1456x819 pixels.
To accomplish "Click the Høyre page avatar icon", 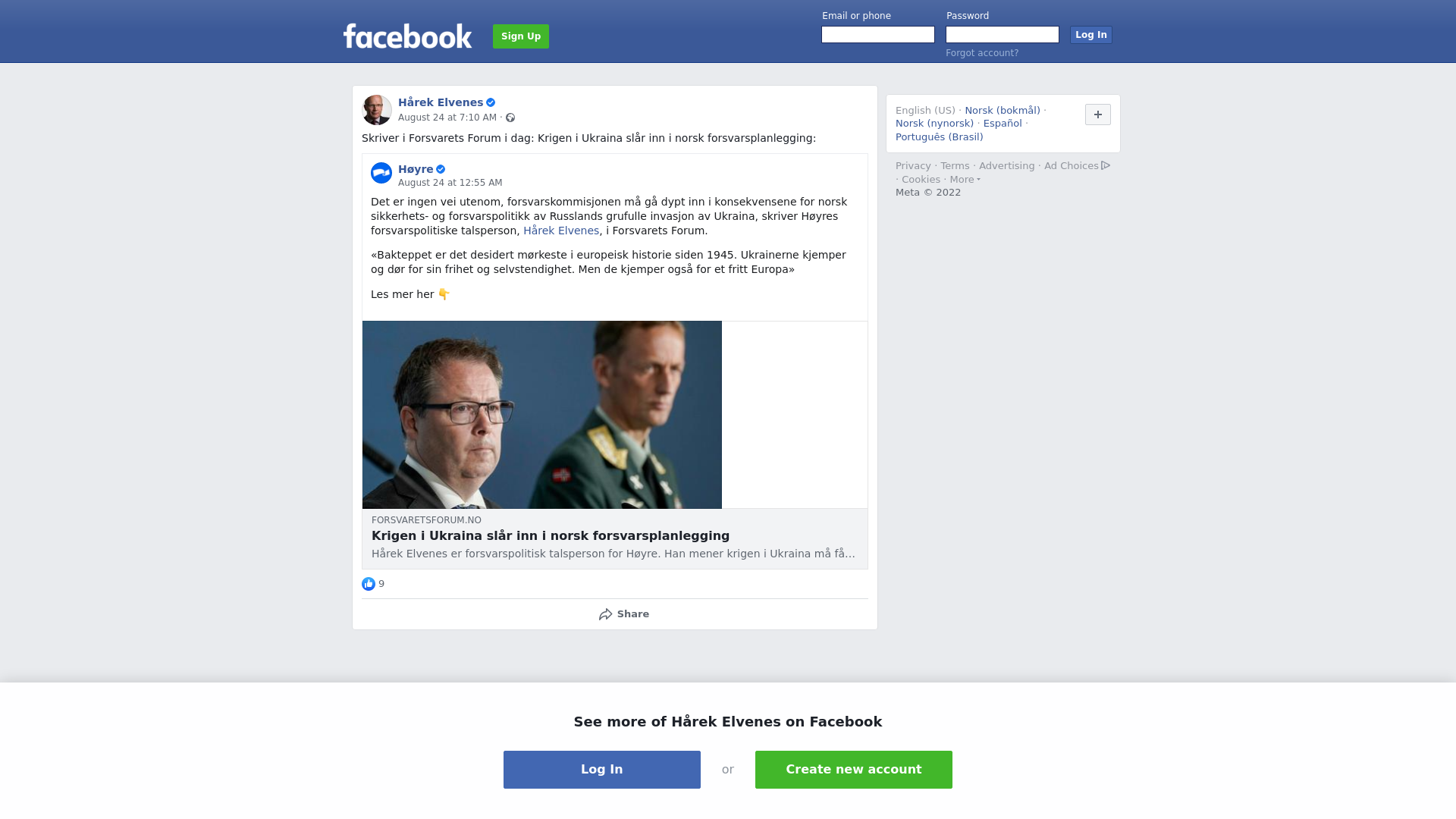I will pos(381,173).
